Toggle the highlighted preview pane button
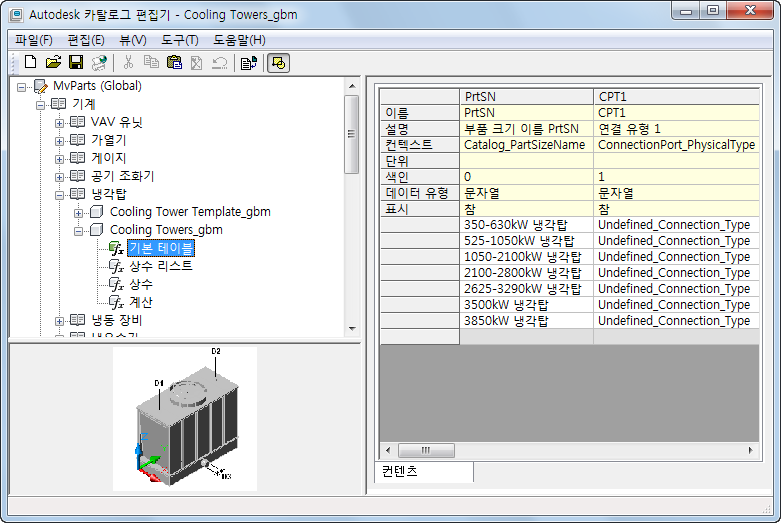The width and height of the screenshot is (781, 523). coord(278,63)
